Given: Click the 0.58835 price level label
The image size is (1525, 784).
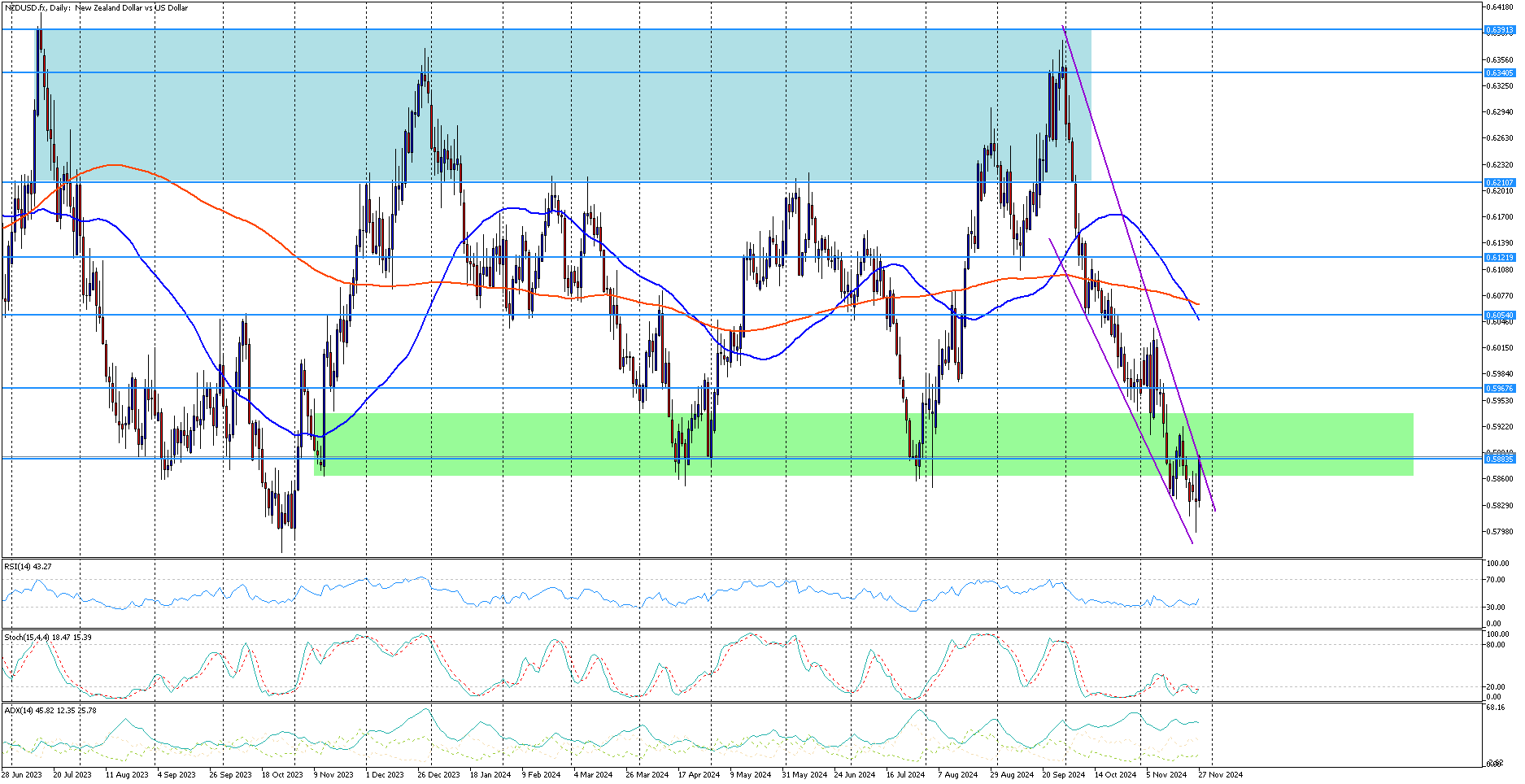Looking at the screenshot, I should point(1500,460).
